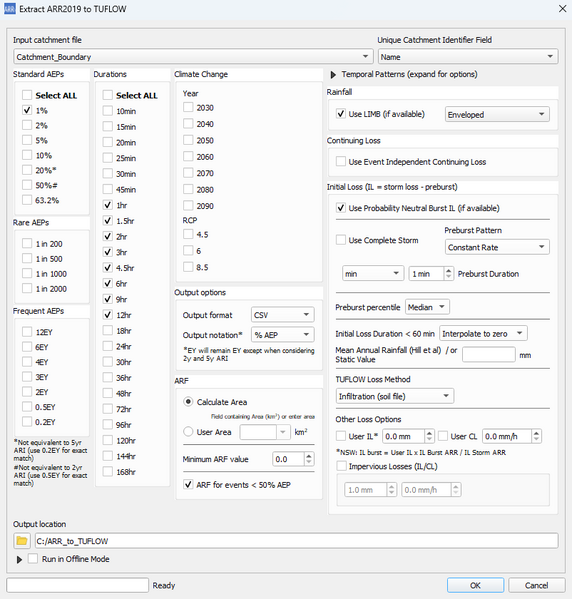Screen dimensions: 572x599
Task: Tick the 2030 climate change year
Action: tap(188, 107)
